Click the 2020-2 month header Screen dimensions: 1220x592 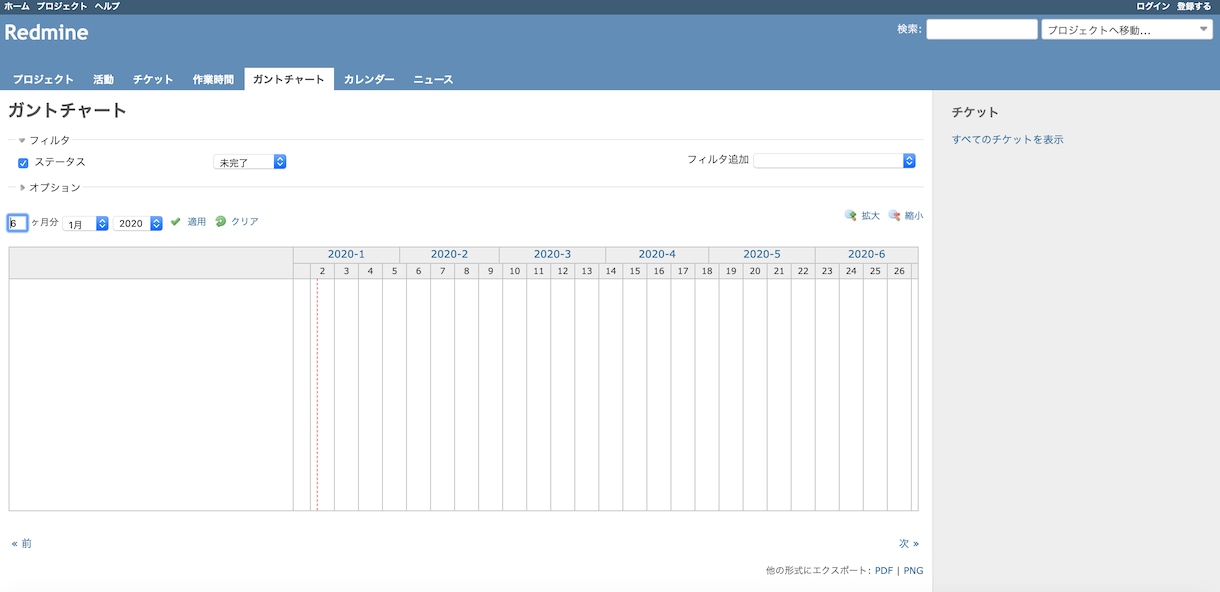click(449, 255)
